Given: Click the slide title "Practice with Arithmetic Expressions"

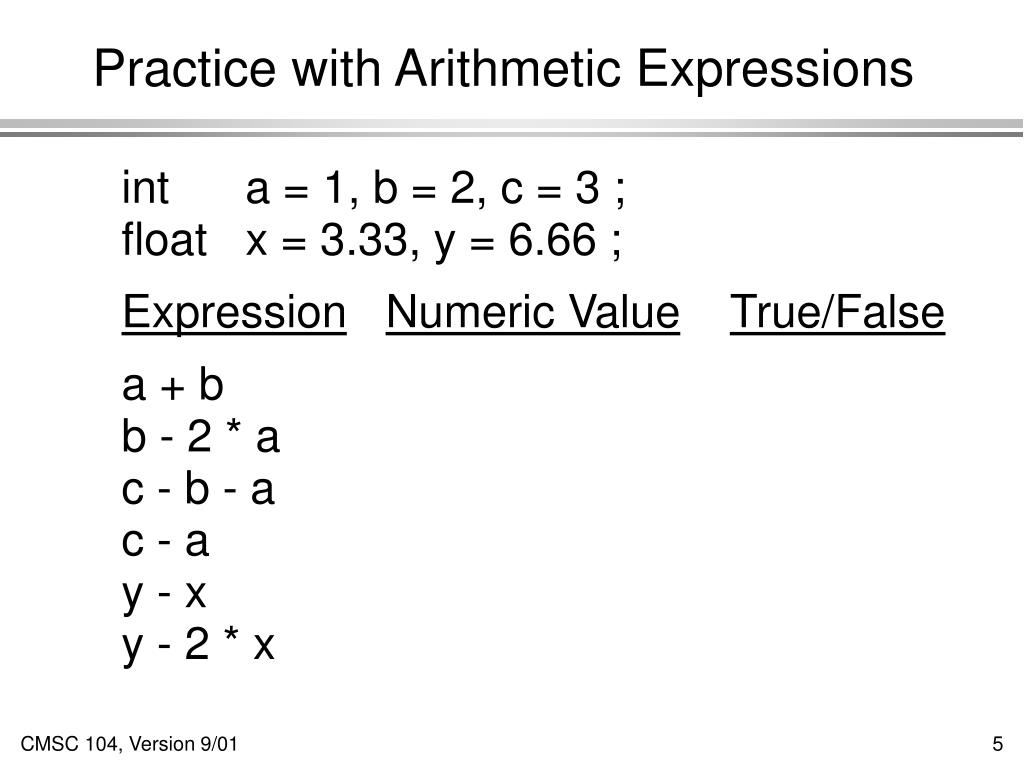Looking at the screenshot, I should [503, 70].
